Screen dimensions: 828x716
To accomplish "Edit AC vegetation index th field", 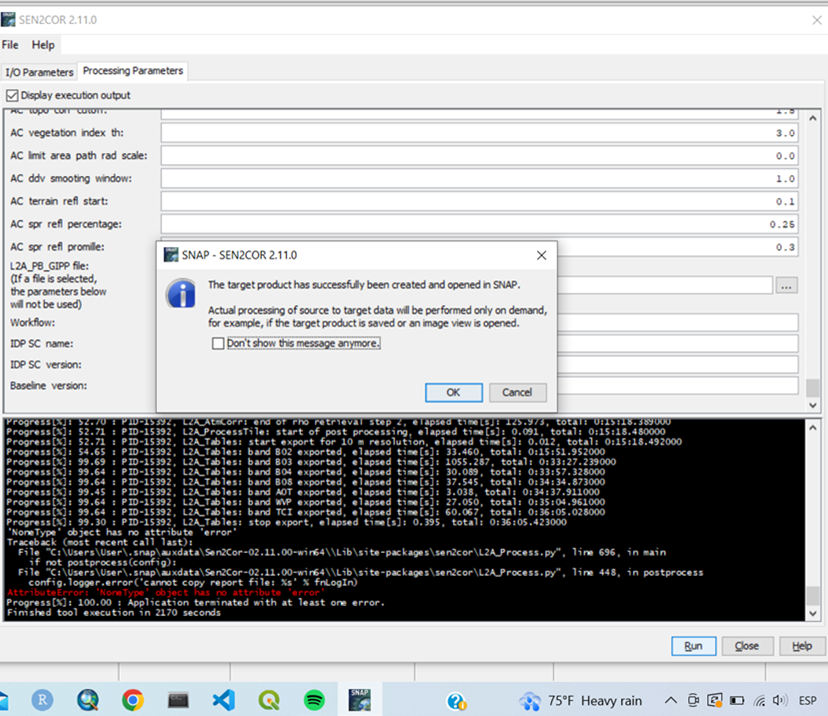I will [x=479, y=133].
